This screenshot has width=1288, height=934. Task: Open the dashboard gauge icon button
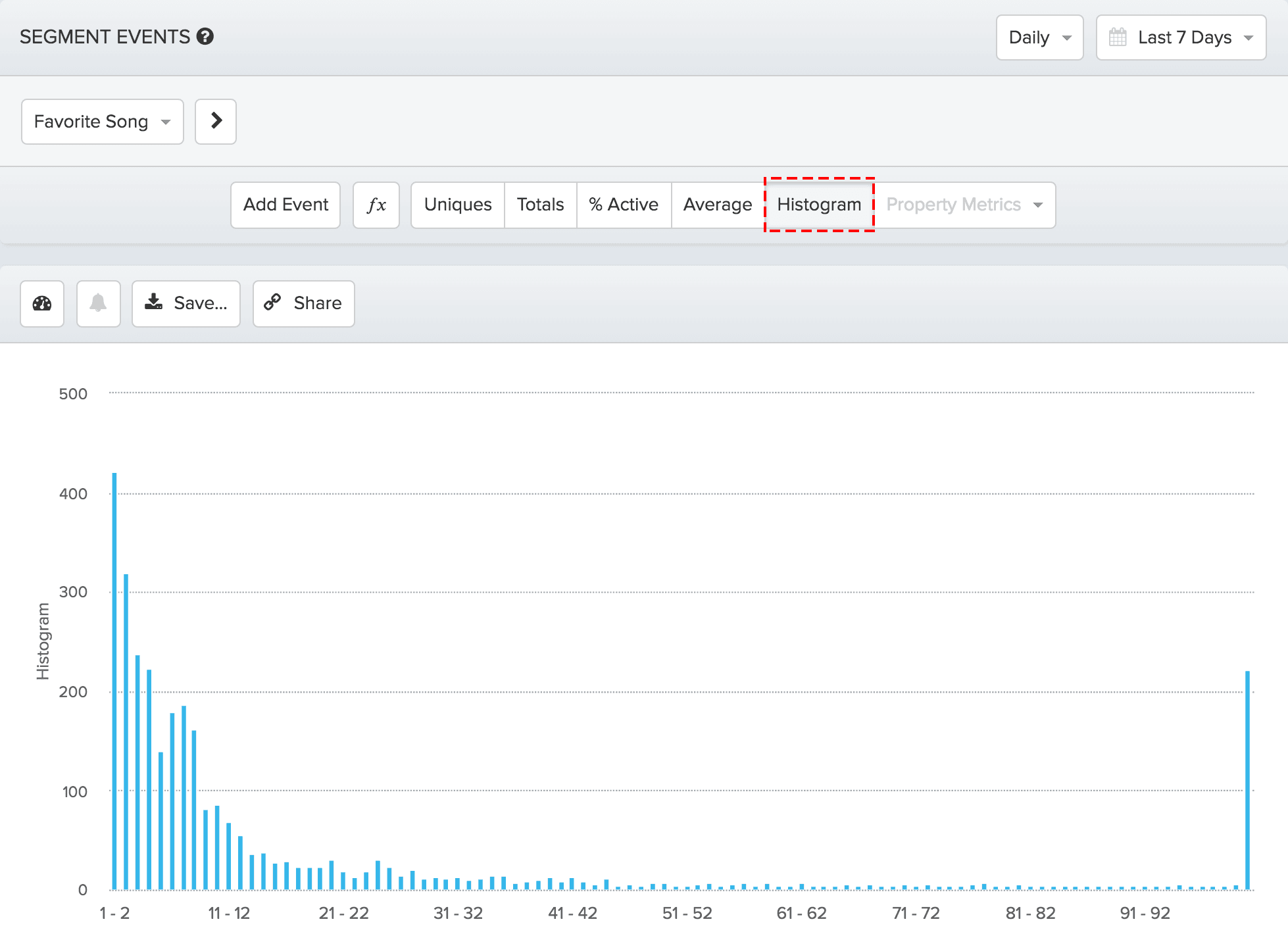42,303
